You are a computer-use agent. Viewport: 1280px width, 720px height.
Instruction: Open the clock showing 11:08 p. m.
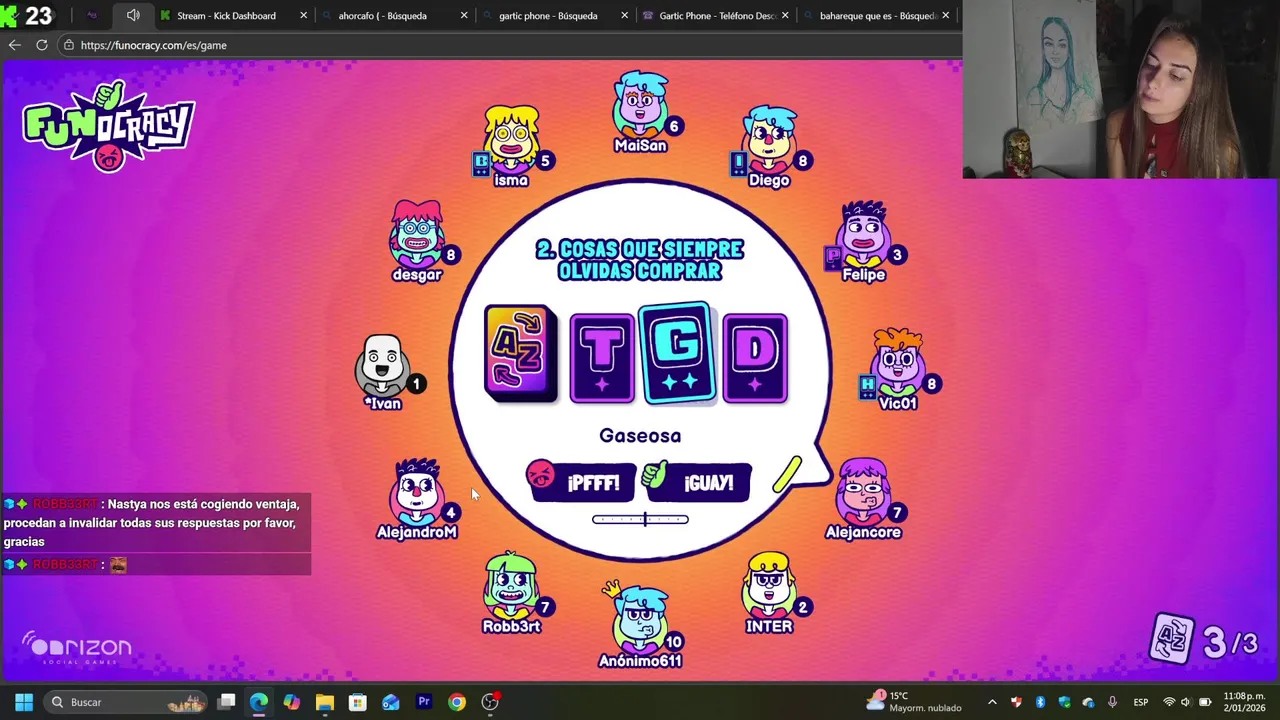[x=1244, y=701]
